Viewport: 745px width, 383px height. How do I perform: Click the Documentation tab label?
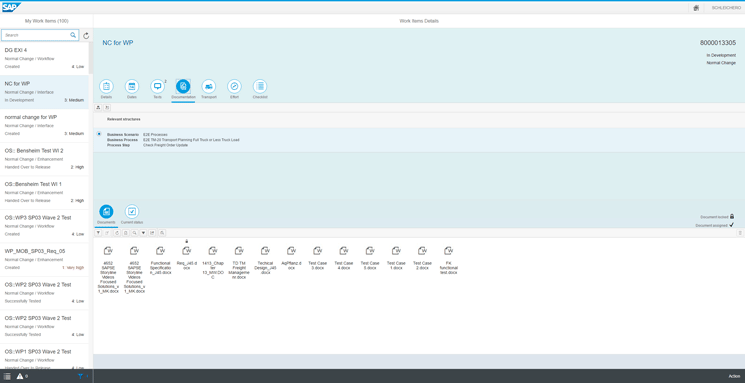[x=183, y=97]
